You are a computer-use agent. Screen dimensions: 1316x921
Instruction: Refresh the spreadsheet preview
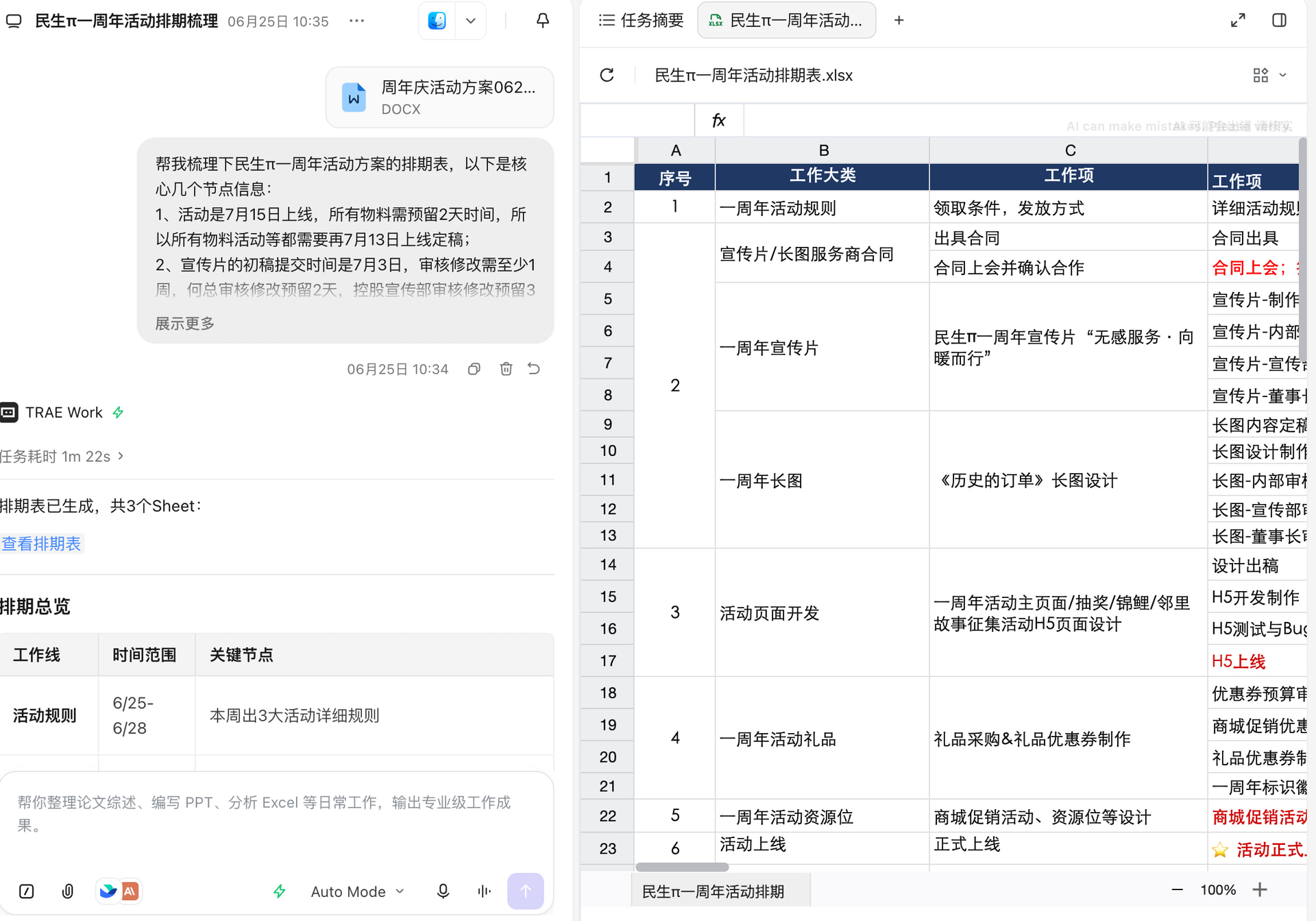607,75
